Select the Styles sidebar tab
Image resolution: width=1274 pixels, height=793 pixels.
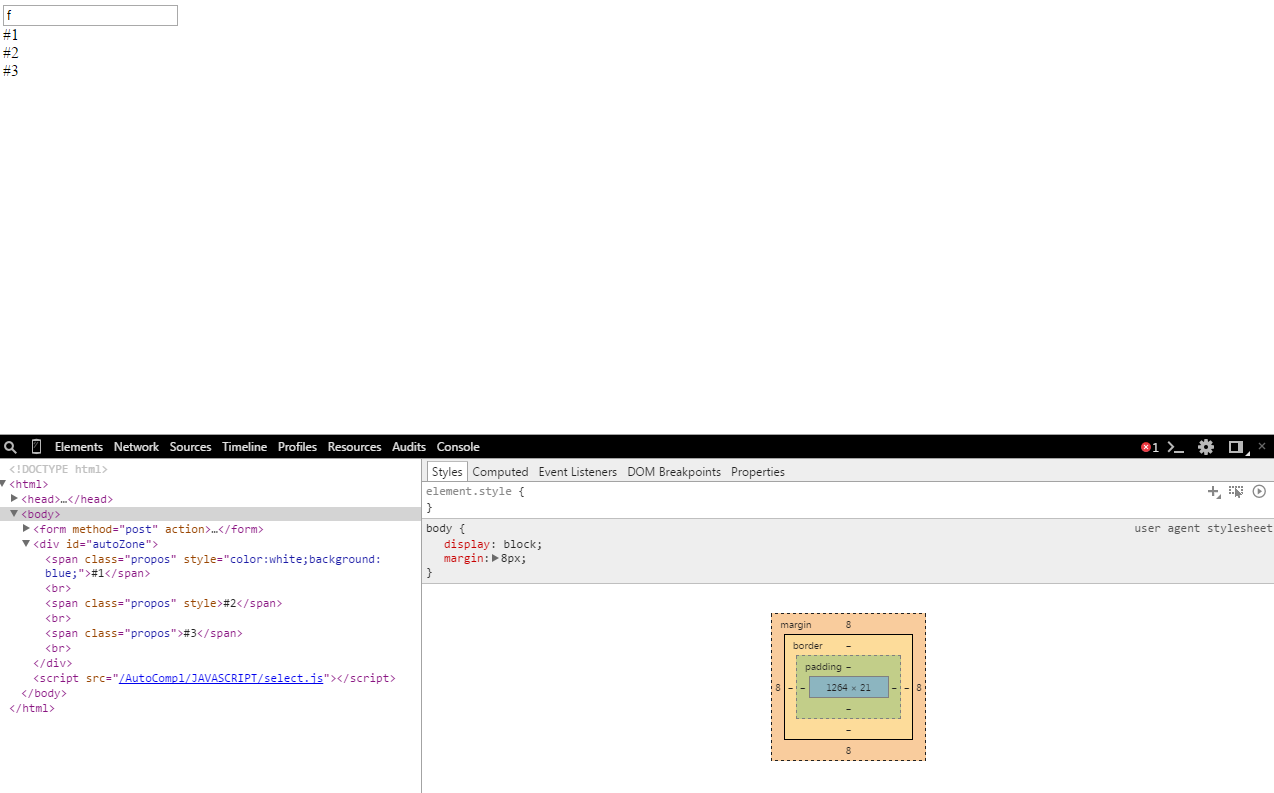point(447,472)
